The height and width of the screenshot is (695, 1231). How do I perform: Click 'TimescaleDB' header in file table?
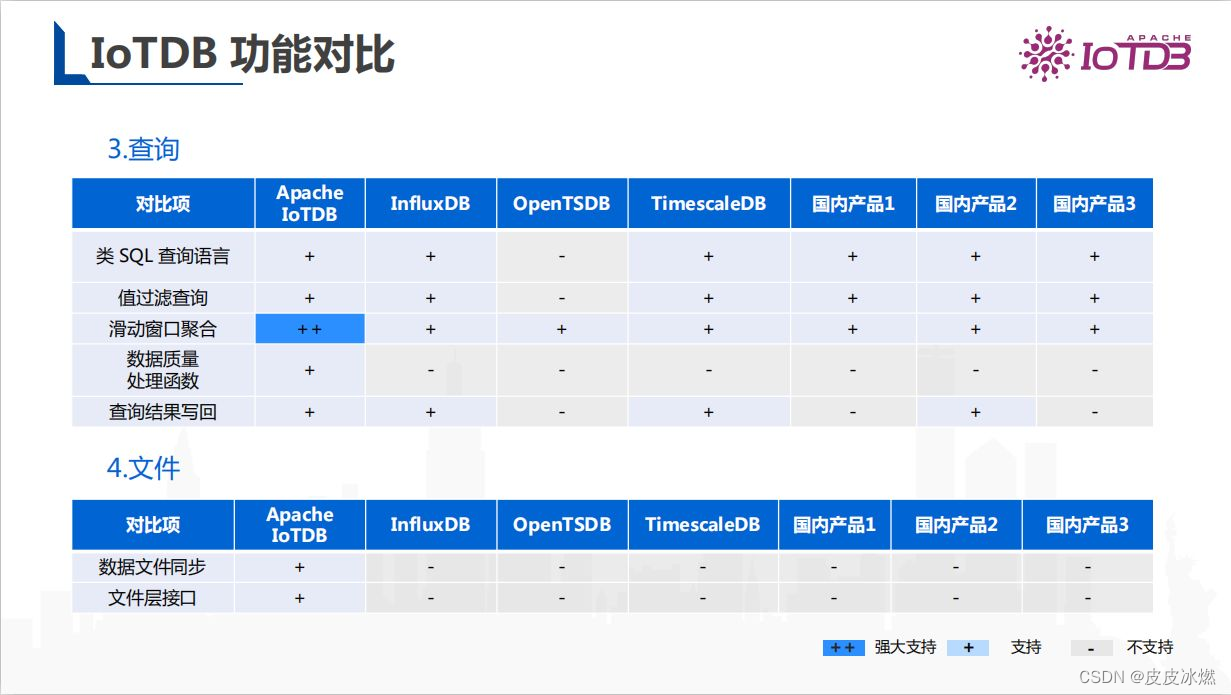pyautogui.click(x=703, y=525)
